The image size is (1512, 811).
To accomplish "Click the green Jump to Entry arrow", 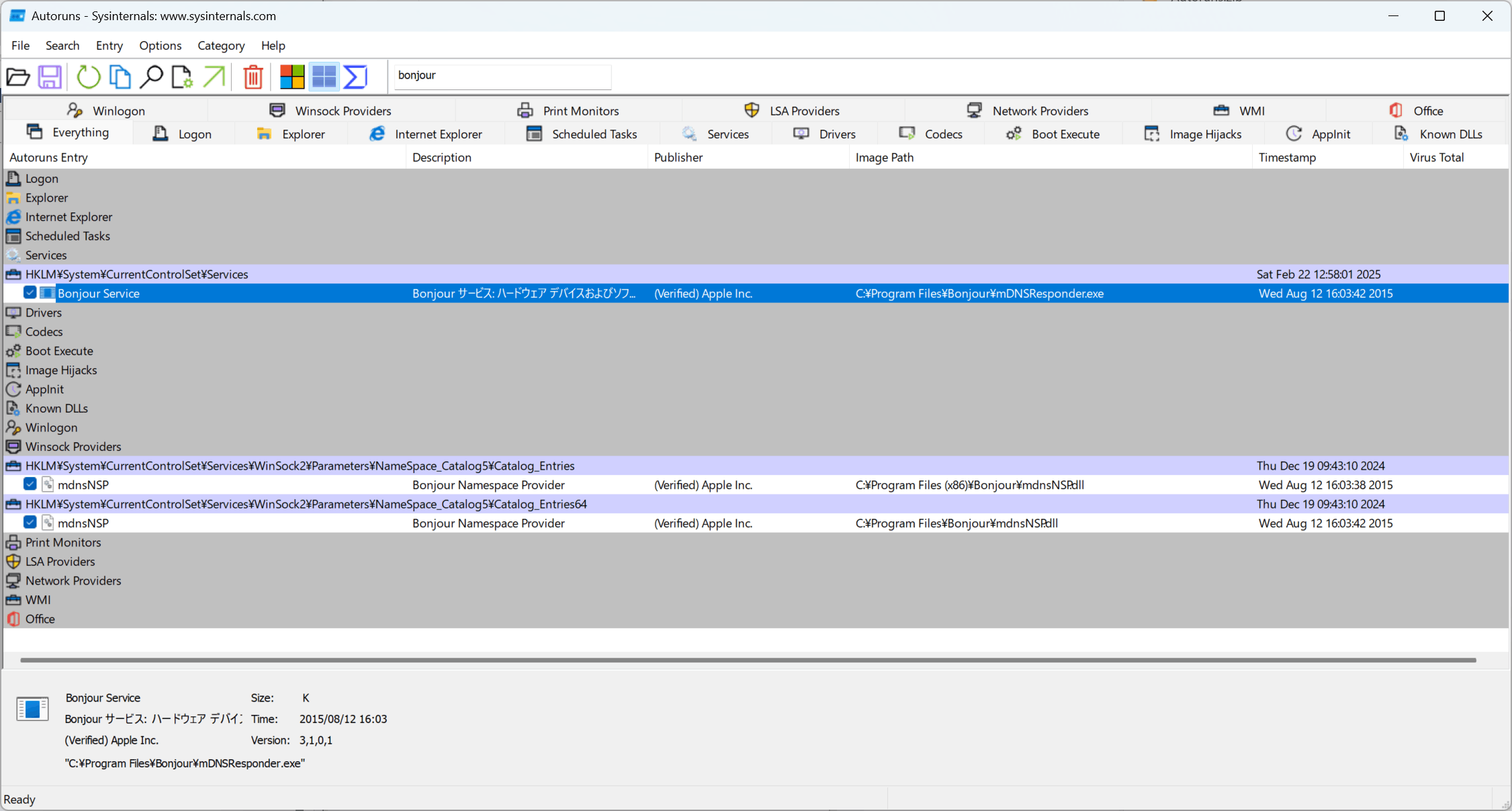I will 214,77.
